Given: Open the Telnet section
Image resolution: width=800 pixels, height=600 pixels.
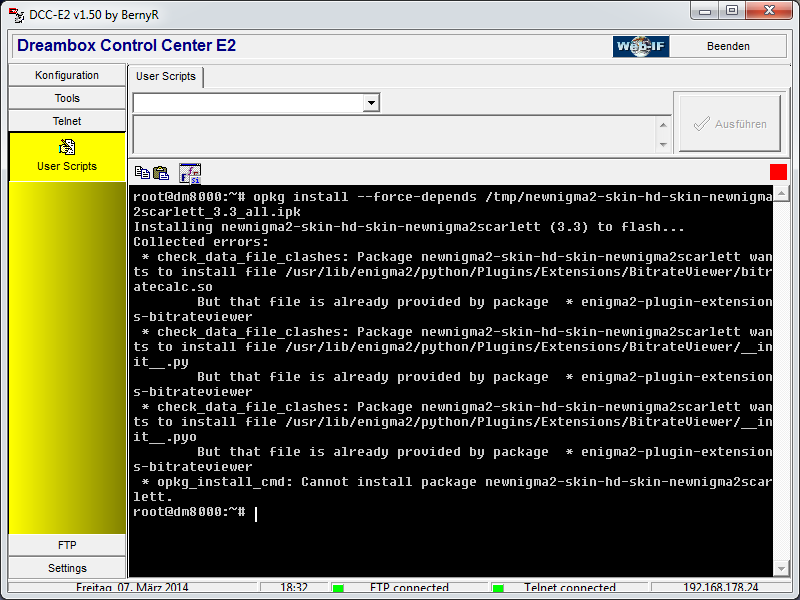Looking at the screenshot, I should pos(67,121).
